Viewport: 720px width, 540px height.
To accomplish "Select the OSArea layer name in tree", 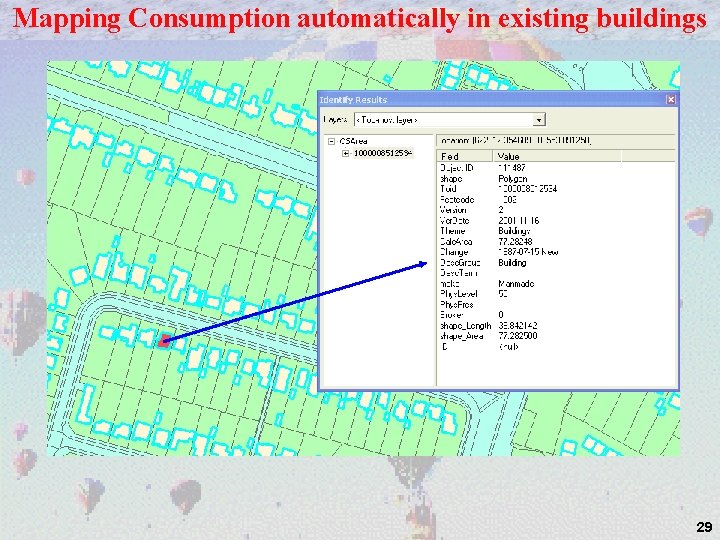I will pyautogui.click(x=353, y=141).
